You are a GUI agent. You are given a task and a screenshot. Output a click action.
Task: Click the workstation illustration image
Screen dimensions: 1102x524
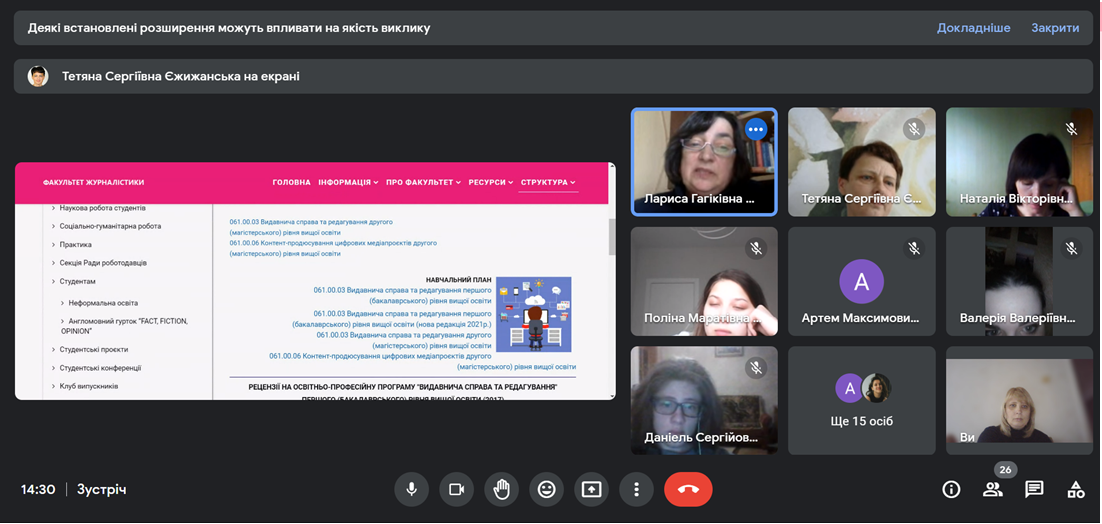pyautogui.click(x=533, y=314)
